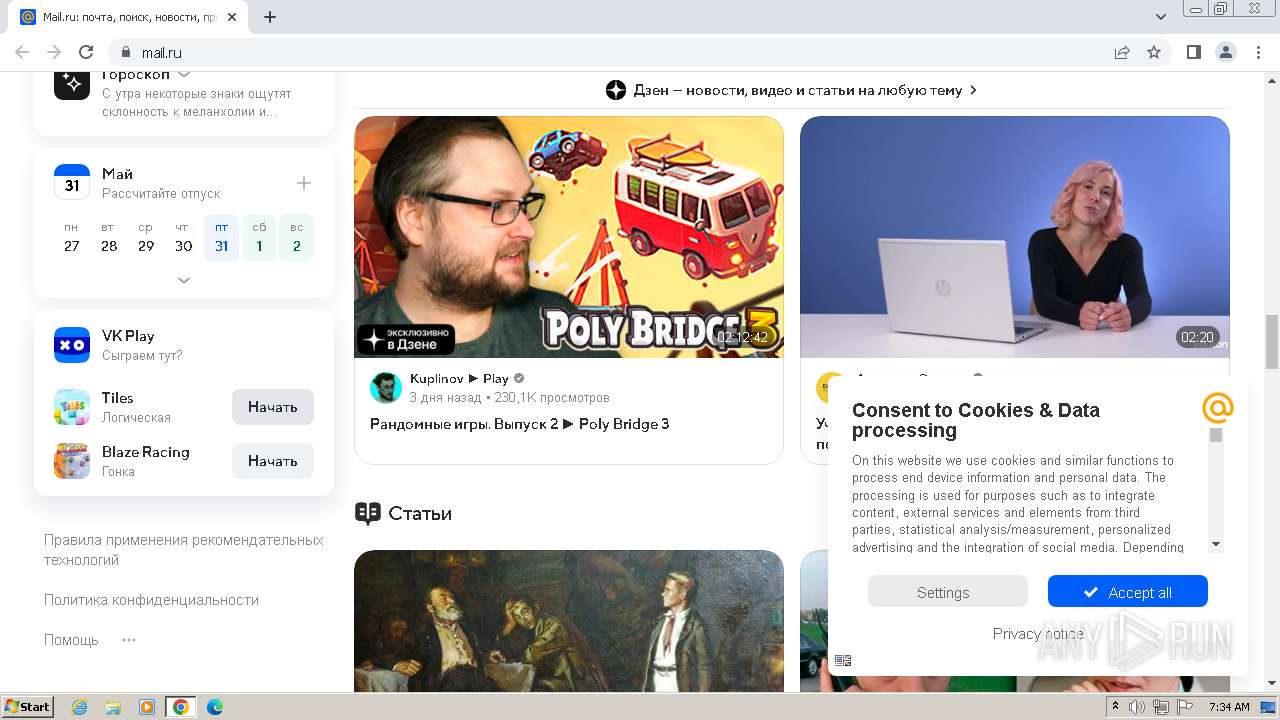Select Thursday 30 in calendar

click(184, 238)
